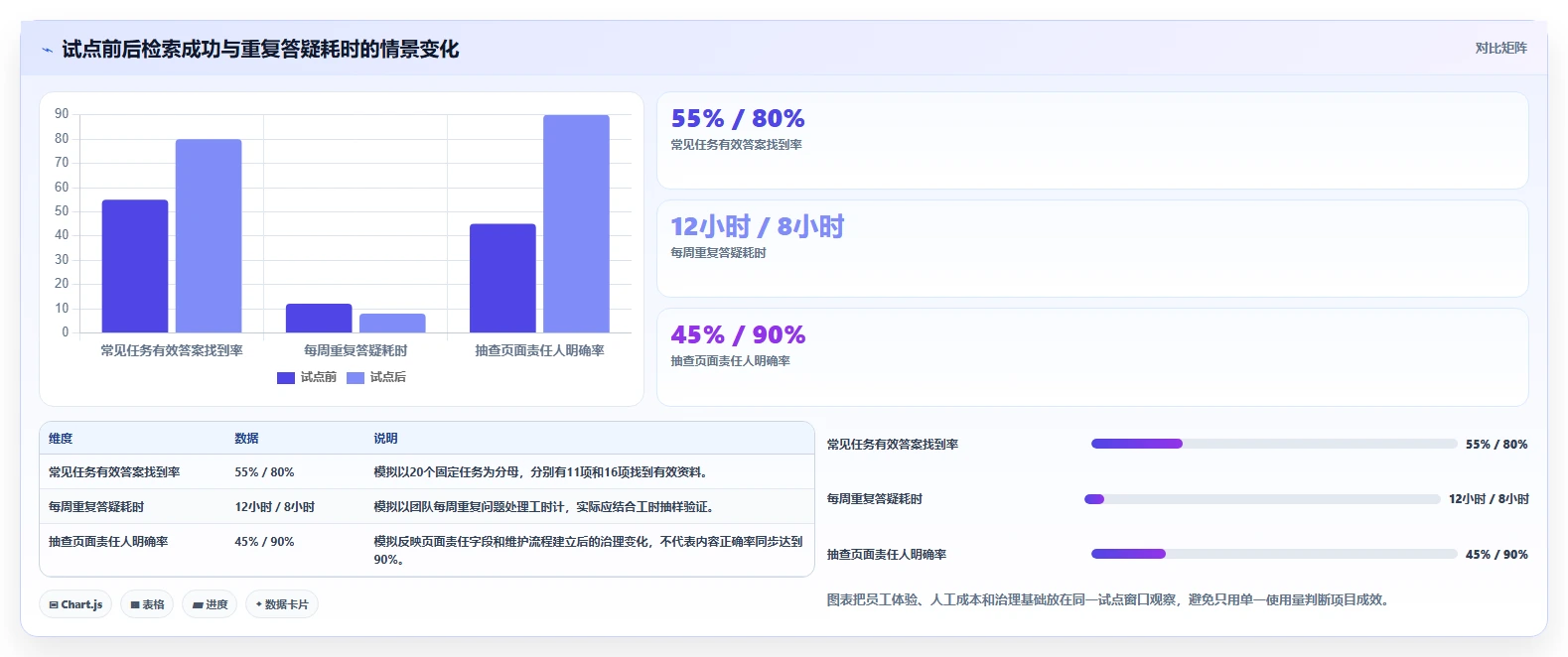This screenshot has height=657, width=1568.
Task: Click table cell 55% / 80%
Action: coord(264,472)
